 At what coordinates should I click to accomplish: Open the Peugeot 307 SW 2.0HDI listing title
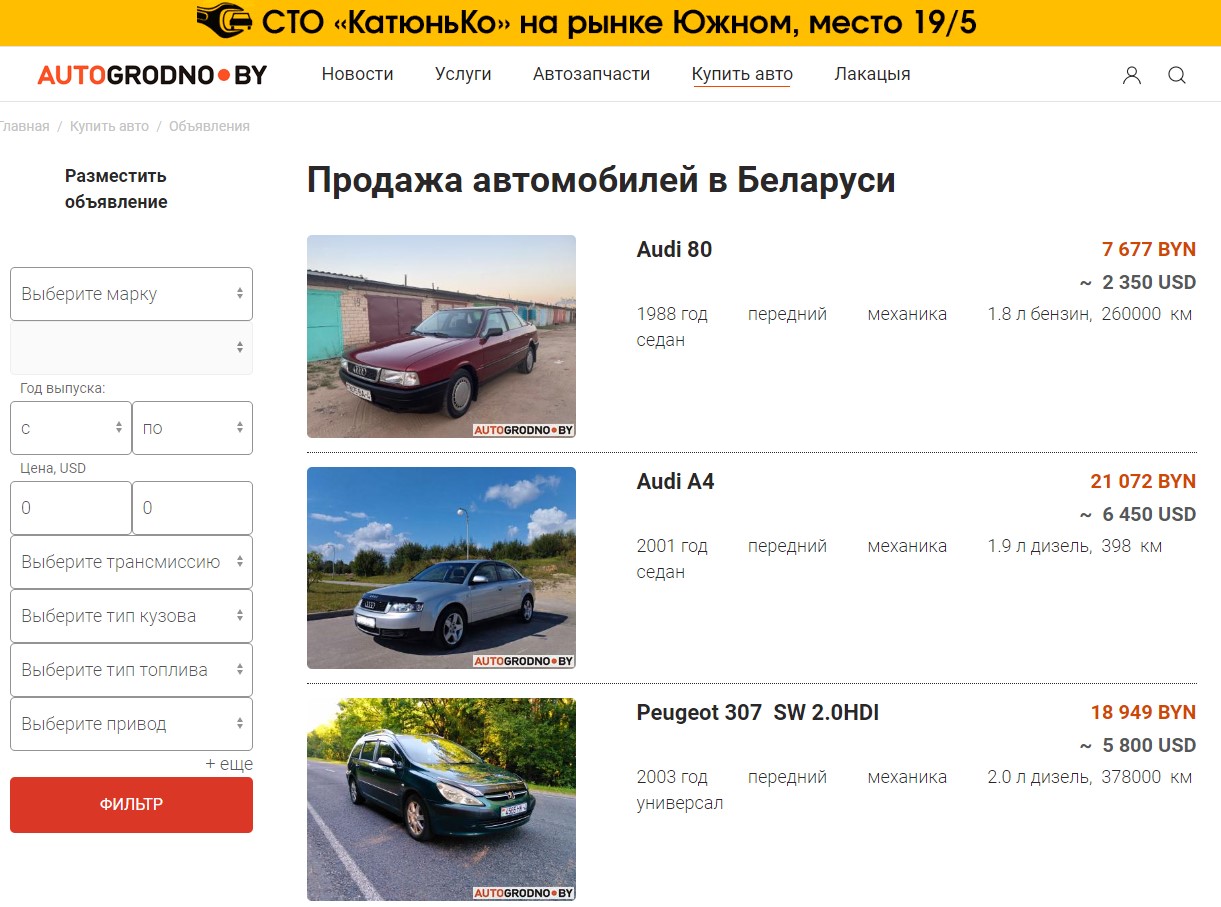click(x=758, y=713)
